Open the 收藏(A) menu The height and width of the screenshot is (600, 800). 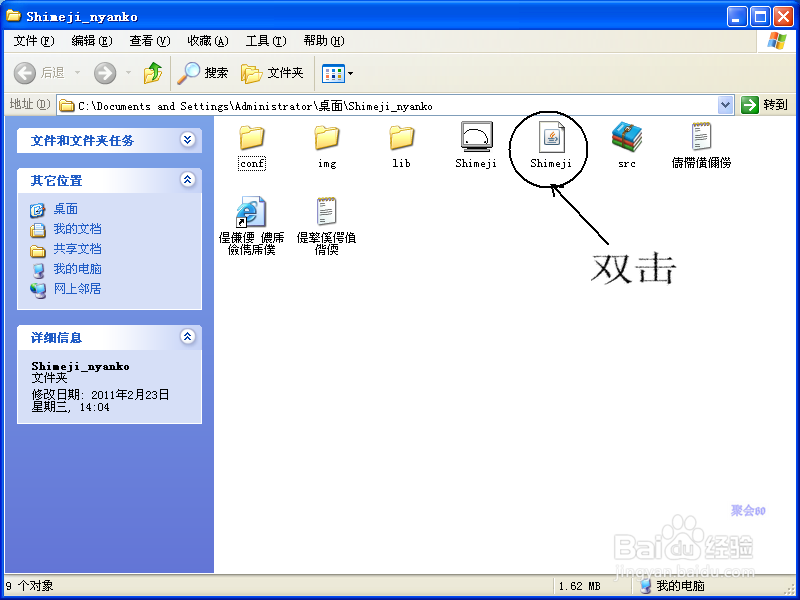pyautogui.click(x=208, y=41)
